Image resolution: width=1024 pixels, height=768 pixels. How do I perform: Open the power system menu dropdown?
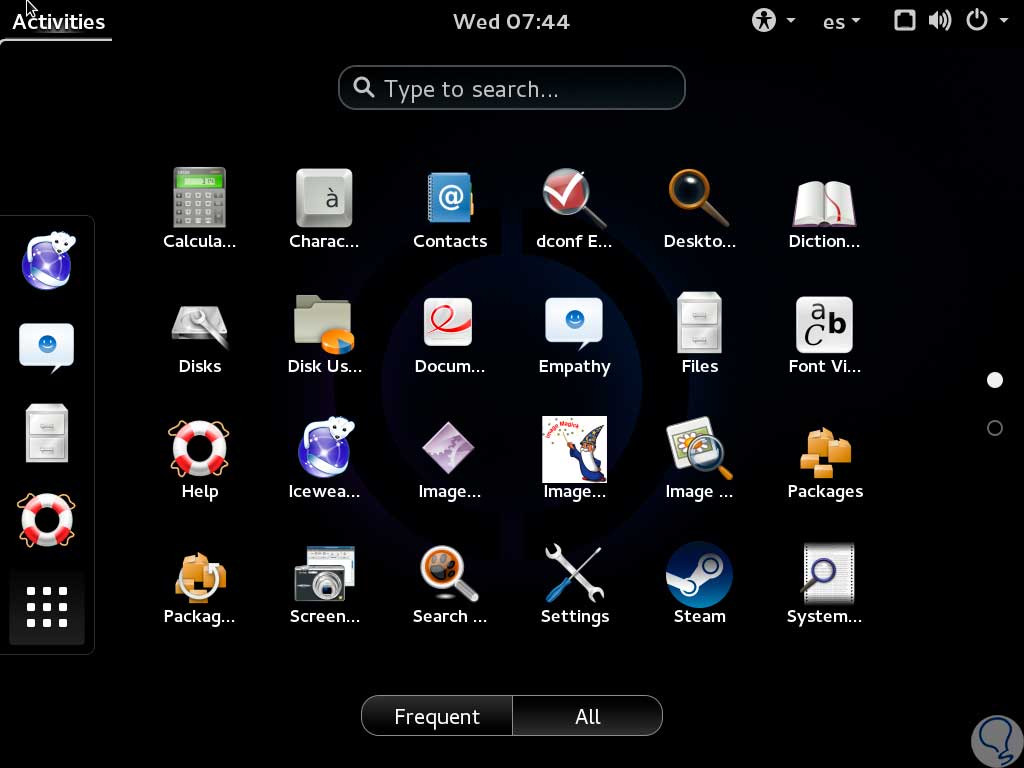pyautogui.click(x=986, y=20)
